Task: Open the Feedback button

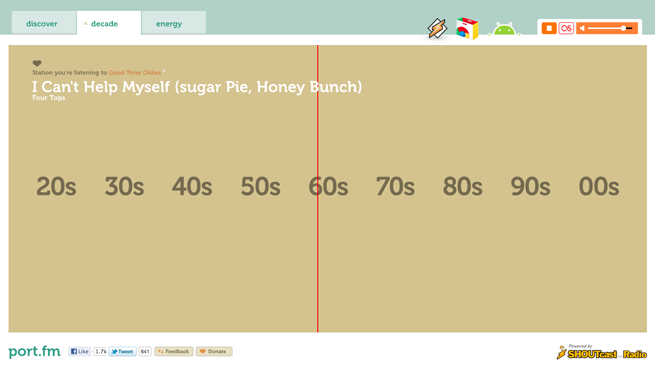Action: click(x=174, y=351)
